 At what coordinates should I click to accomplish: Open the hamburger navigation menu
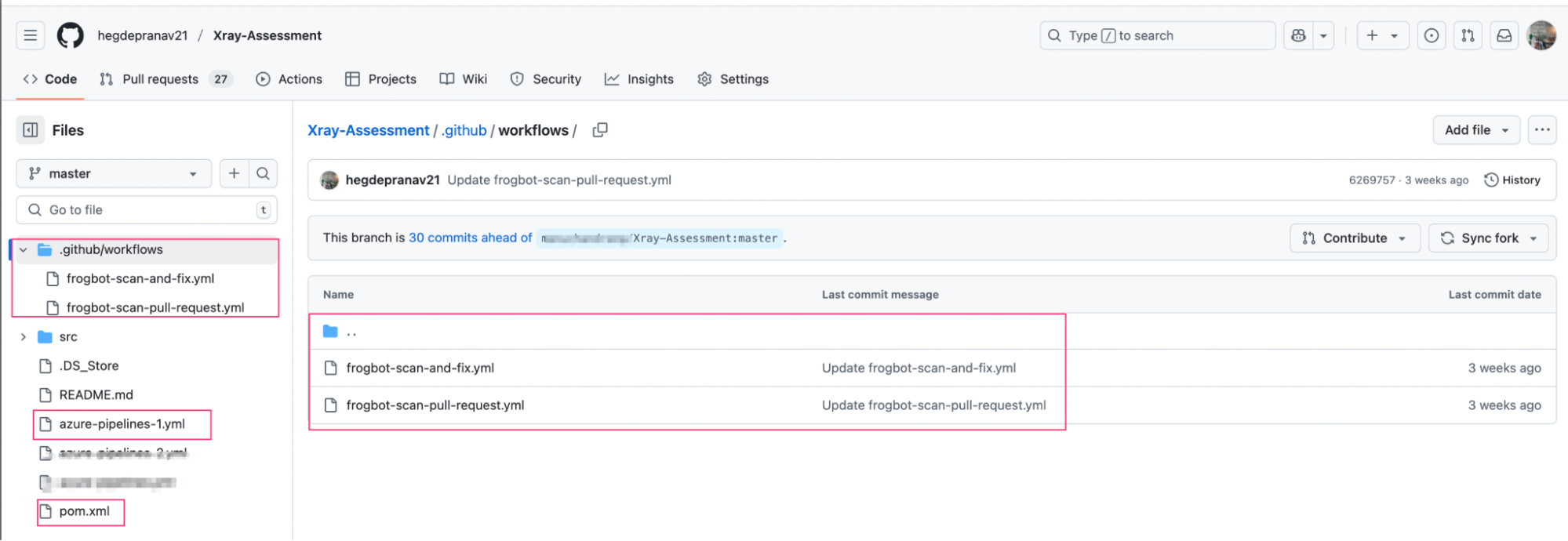(30, 35)
